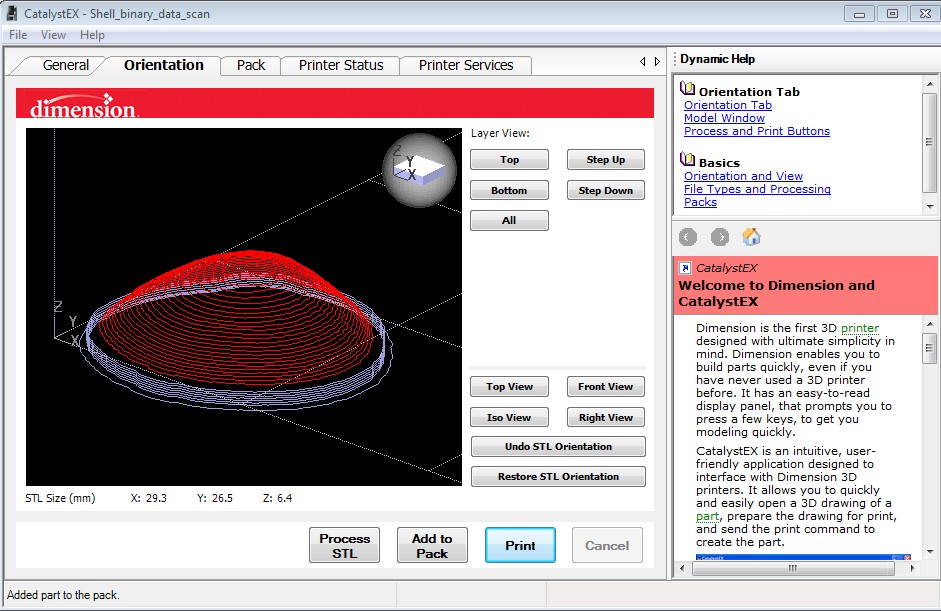Show the Top layer
Viewport: 941px width, 611px height.
coord(509,160)
